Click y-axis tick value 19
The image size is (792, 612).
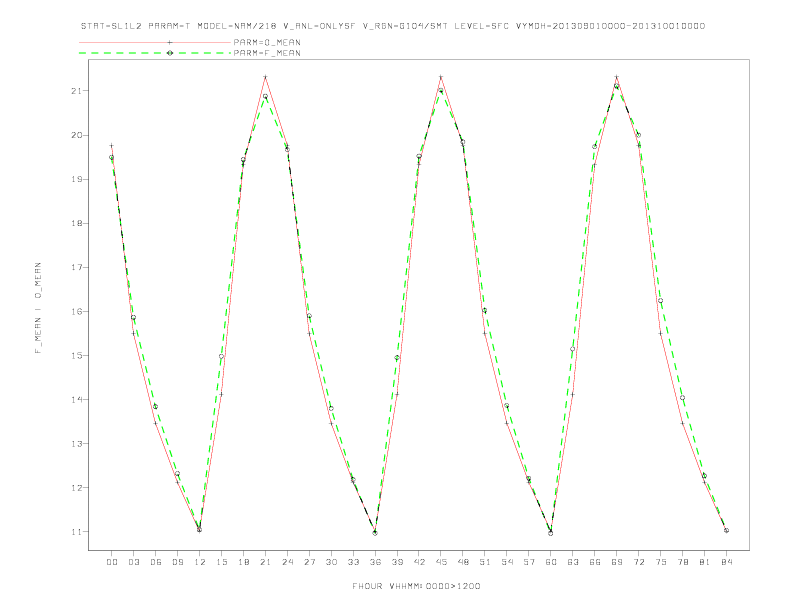point(77,179)
